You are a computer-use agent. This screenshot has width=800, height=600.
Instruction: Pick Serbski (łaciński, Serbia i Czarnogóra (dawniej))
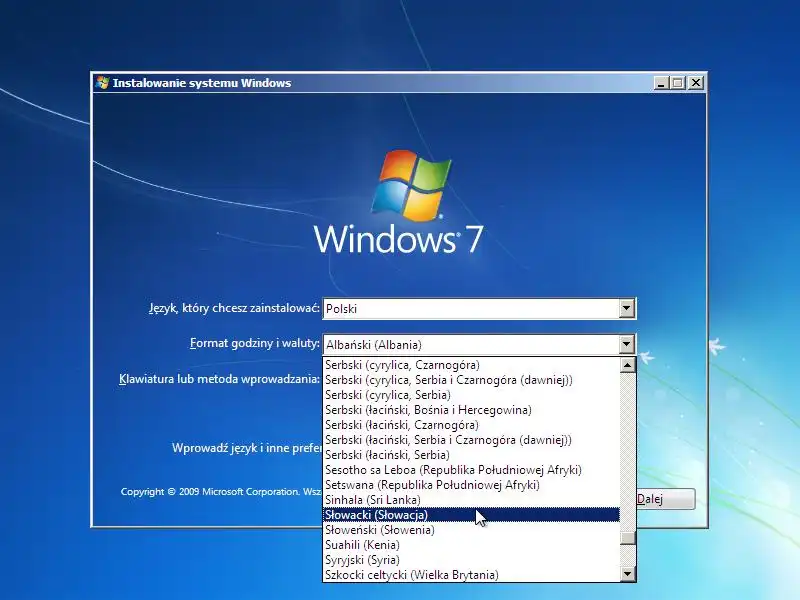pos(472,440)
